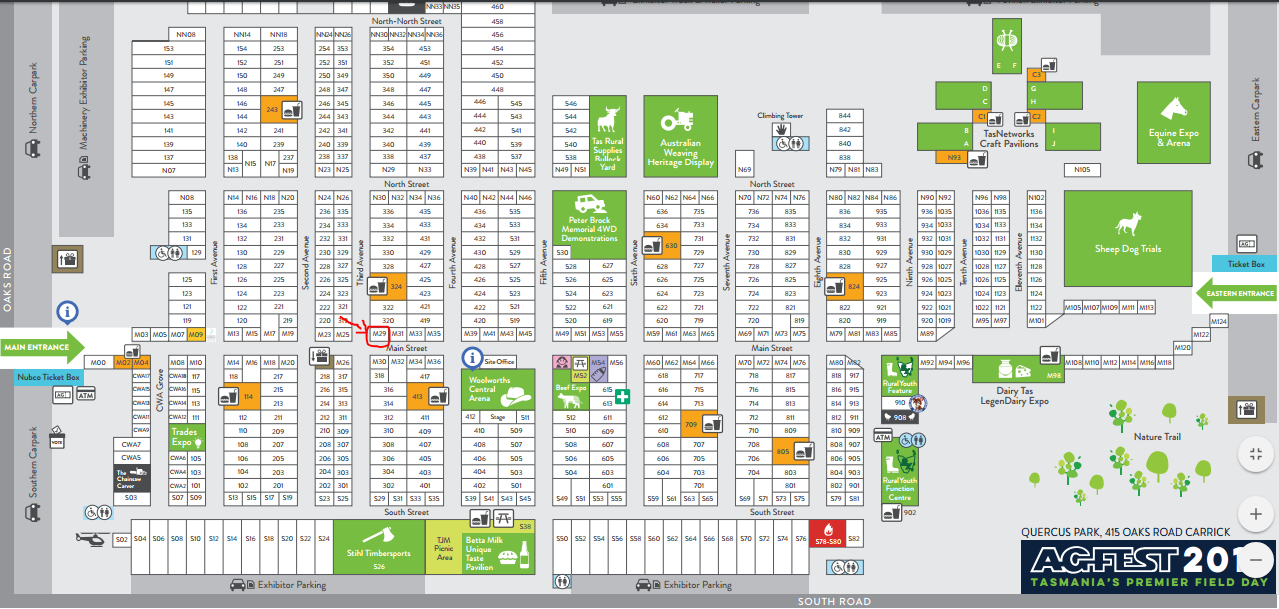Click site M00 beside Main Entrance
The width and height of the screenshot is (1279, 609).
(x=98, y=362)
